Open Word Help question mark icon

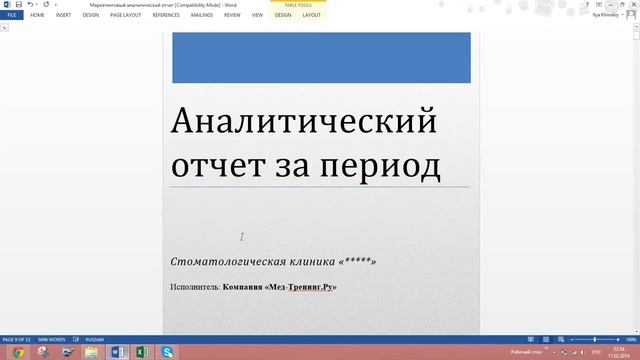587,4
